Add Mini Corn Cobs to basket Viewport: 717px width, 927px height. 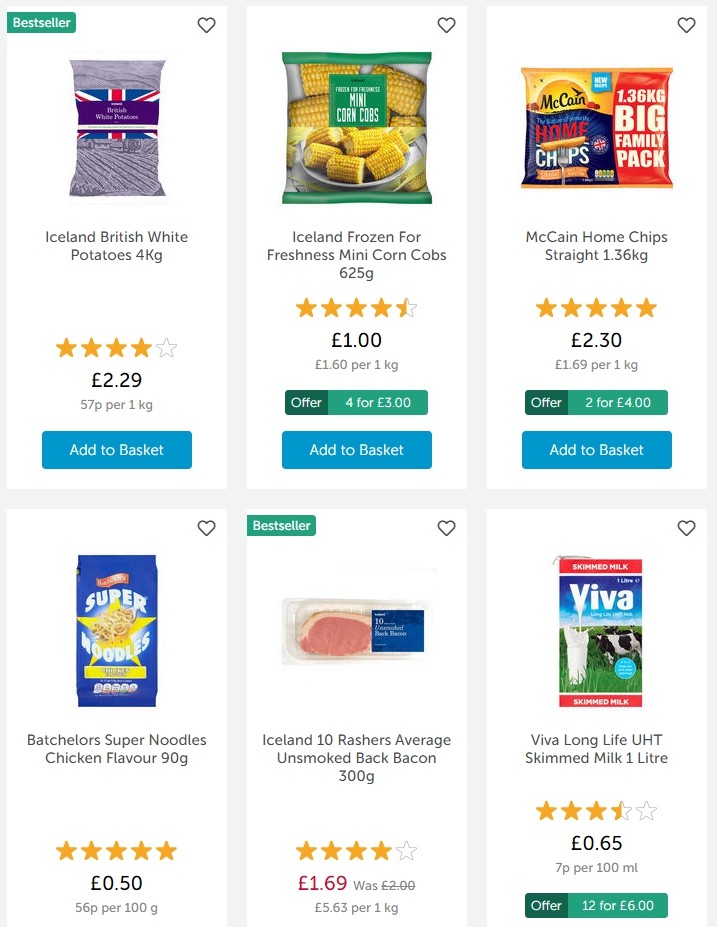(x=356, y=450)
